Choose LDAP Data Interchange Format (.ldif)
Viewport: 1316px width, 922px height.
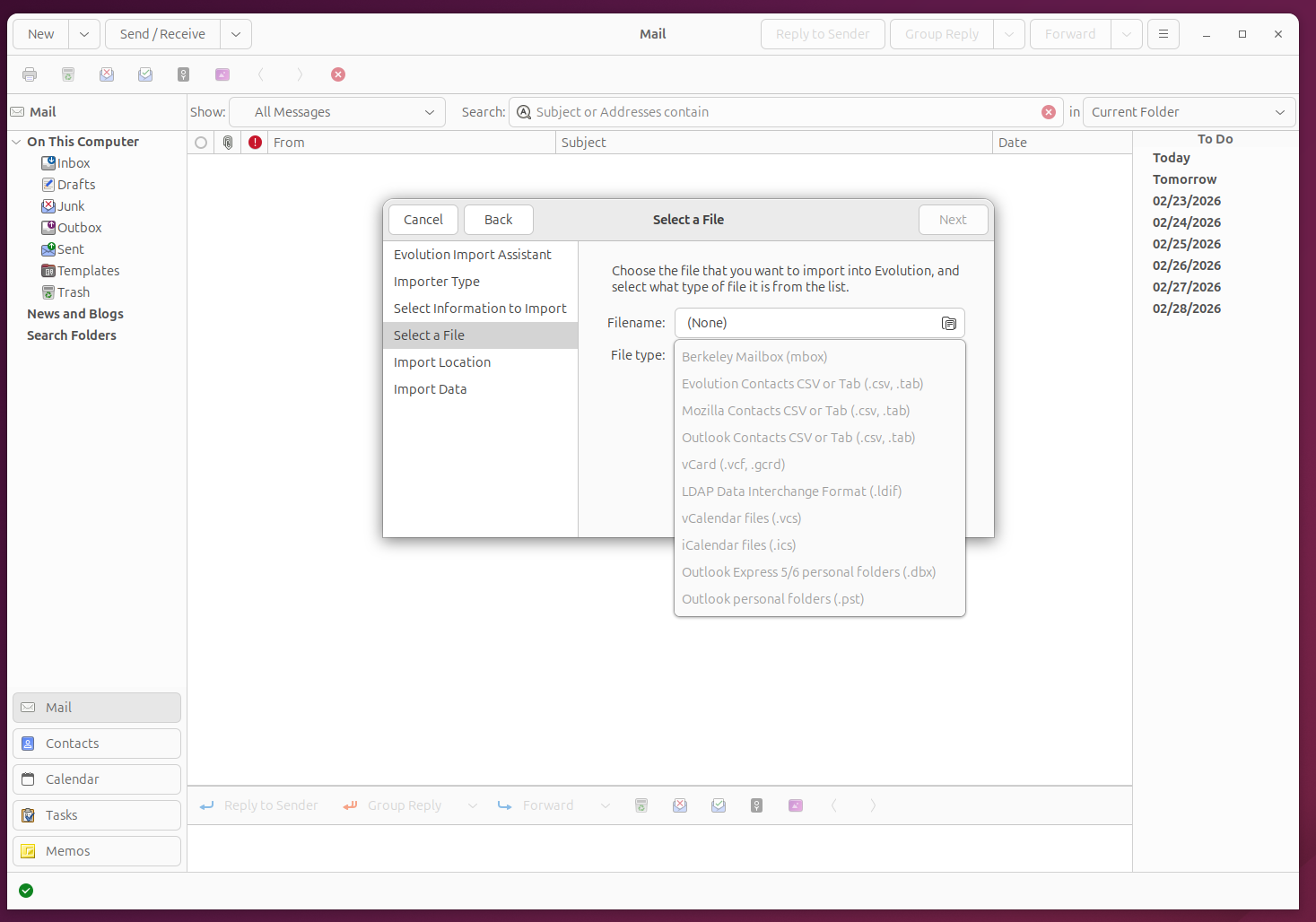tap(820, 491)
